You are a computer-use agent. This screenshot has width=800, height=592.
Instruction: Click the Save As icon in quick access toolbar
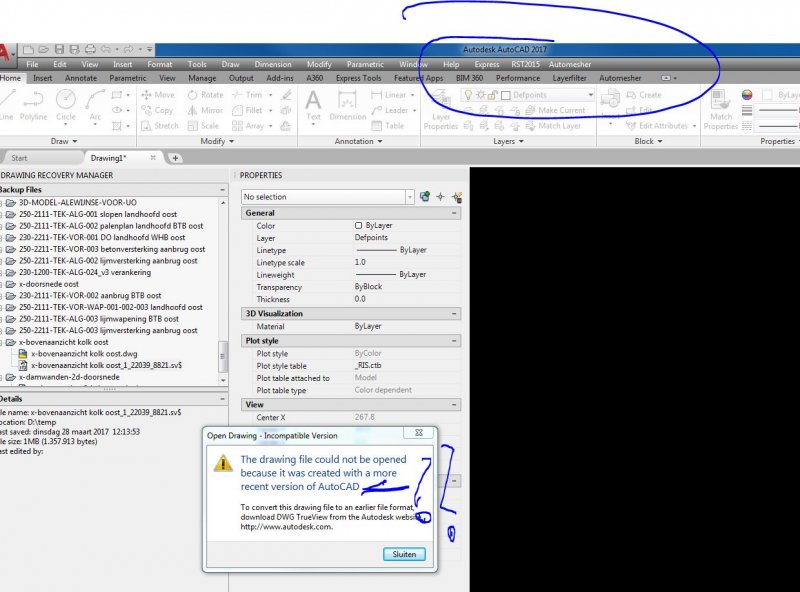point(74,50)
